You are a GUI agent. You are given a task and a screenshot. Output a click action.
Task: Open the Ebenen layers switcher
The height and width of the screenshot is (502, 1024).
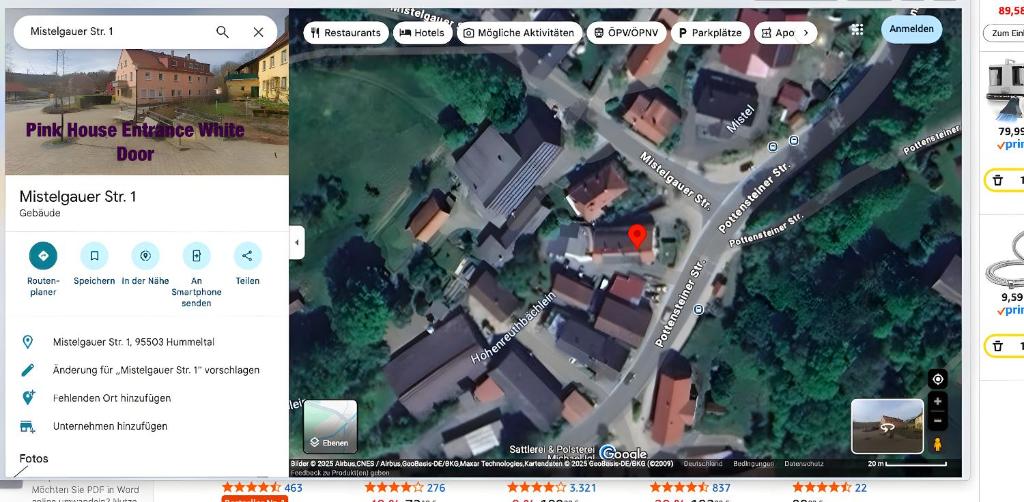(330, 426)
